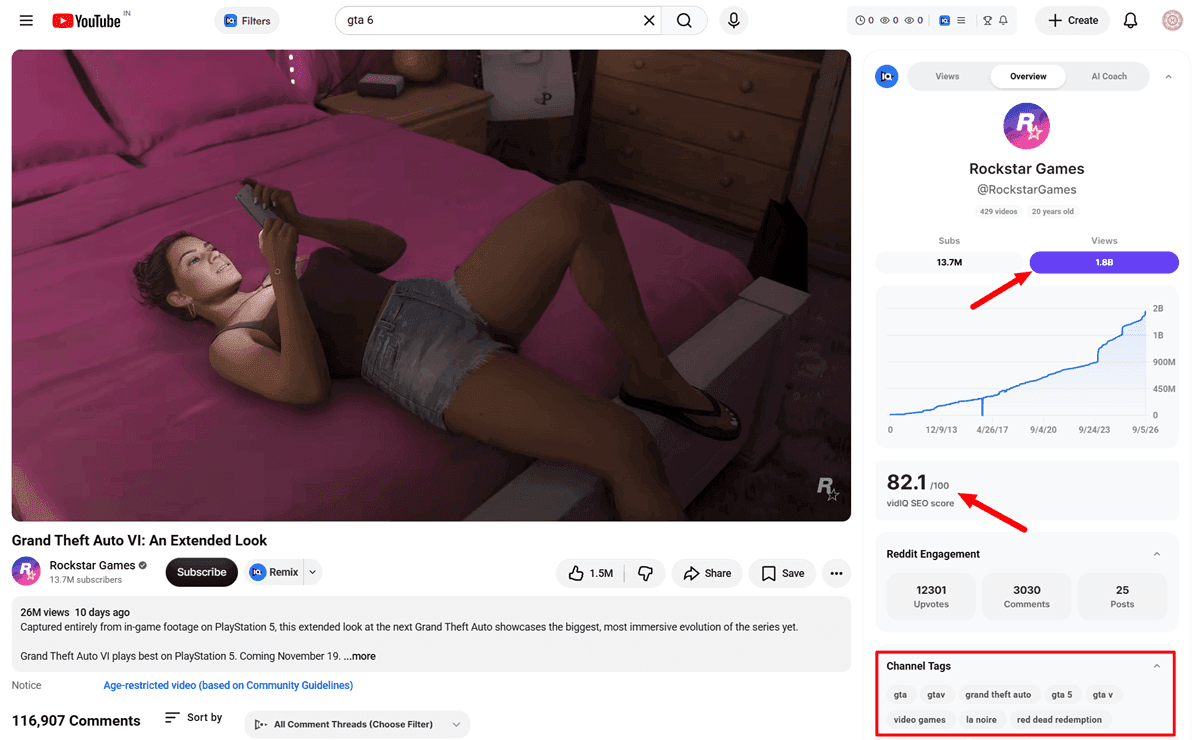The width and height of the screenshot is (1200, 740).
Task: Like the video with the thumbs up
Action: click(x=590, y=573)
